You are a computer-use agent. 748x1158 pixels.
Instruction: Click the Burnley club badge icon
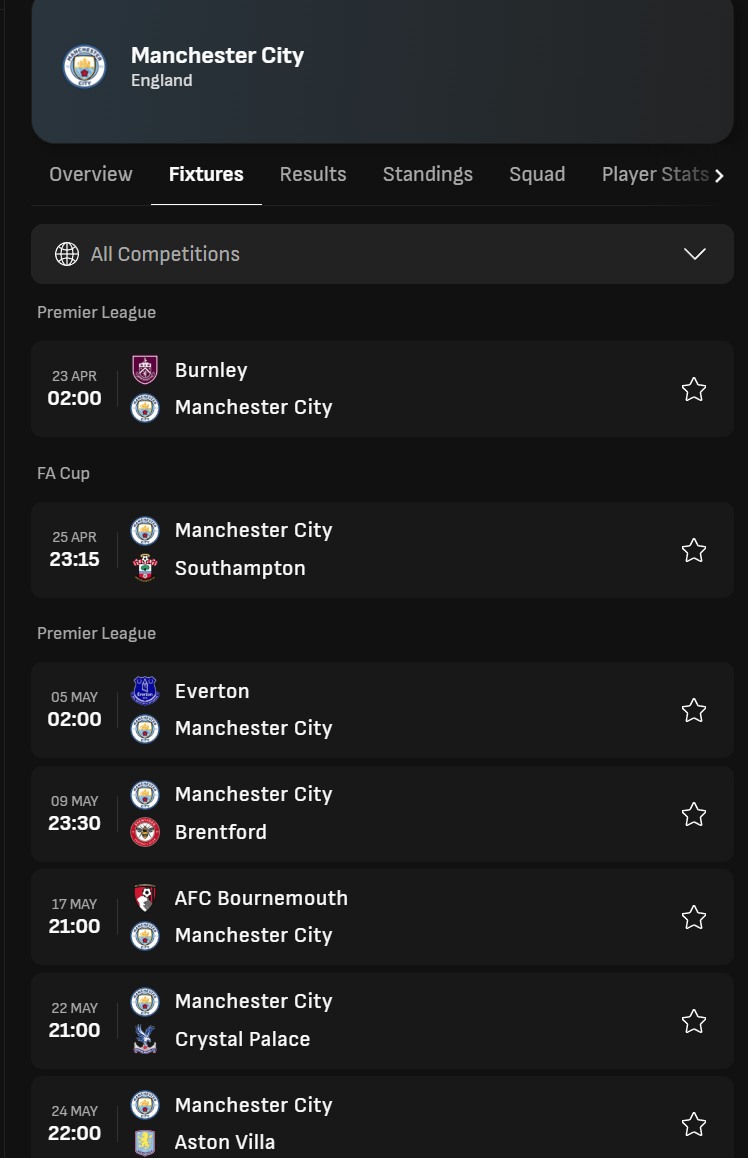coord(145,370)
